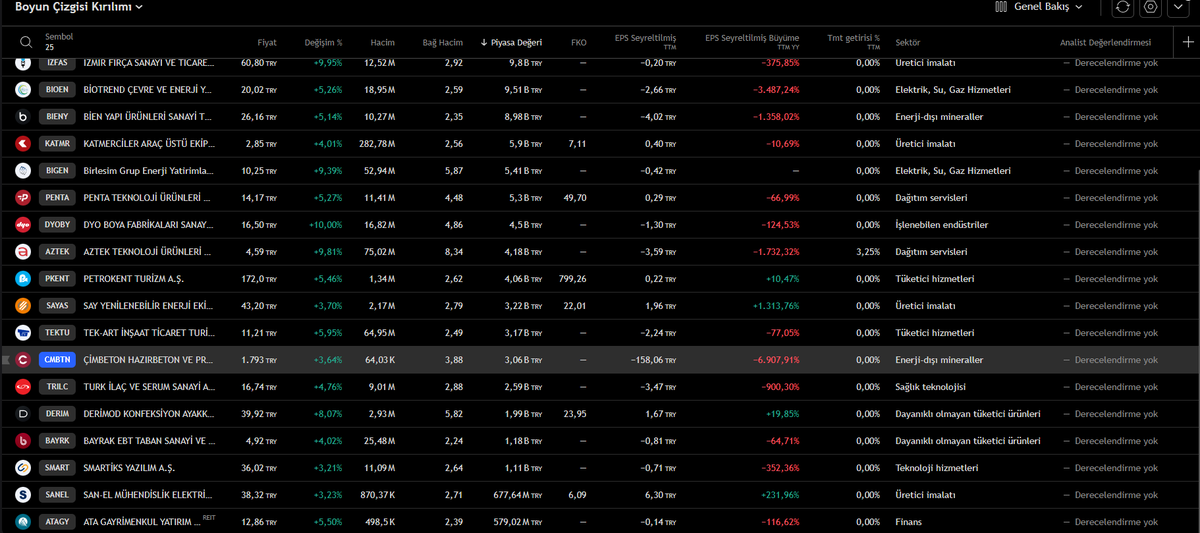This screenshot has width=1200, height=533.
Task: Click the PENTA company logo
Action: point(23,198)
